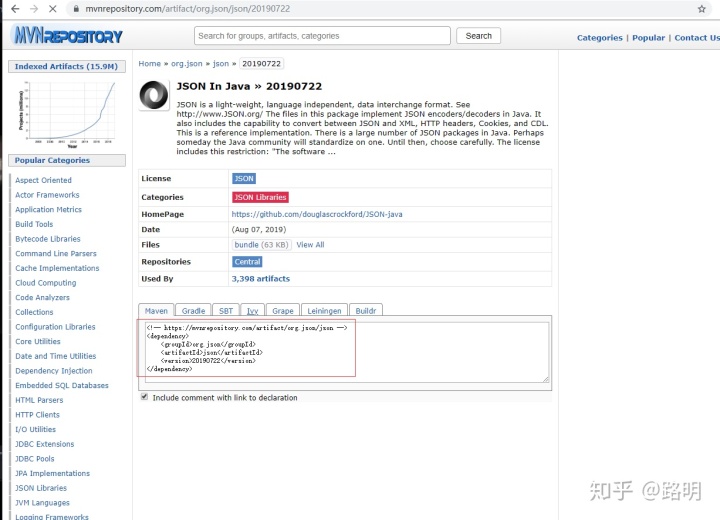Viewport: 720px width, 520px height.
Task: Open the Contact Us header link
Action: tap(697, 38)
